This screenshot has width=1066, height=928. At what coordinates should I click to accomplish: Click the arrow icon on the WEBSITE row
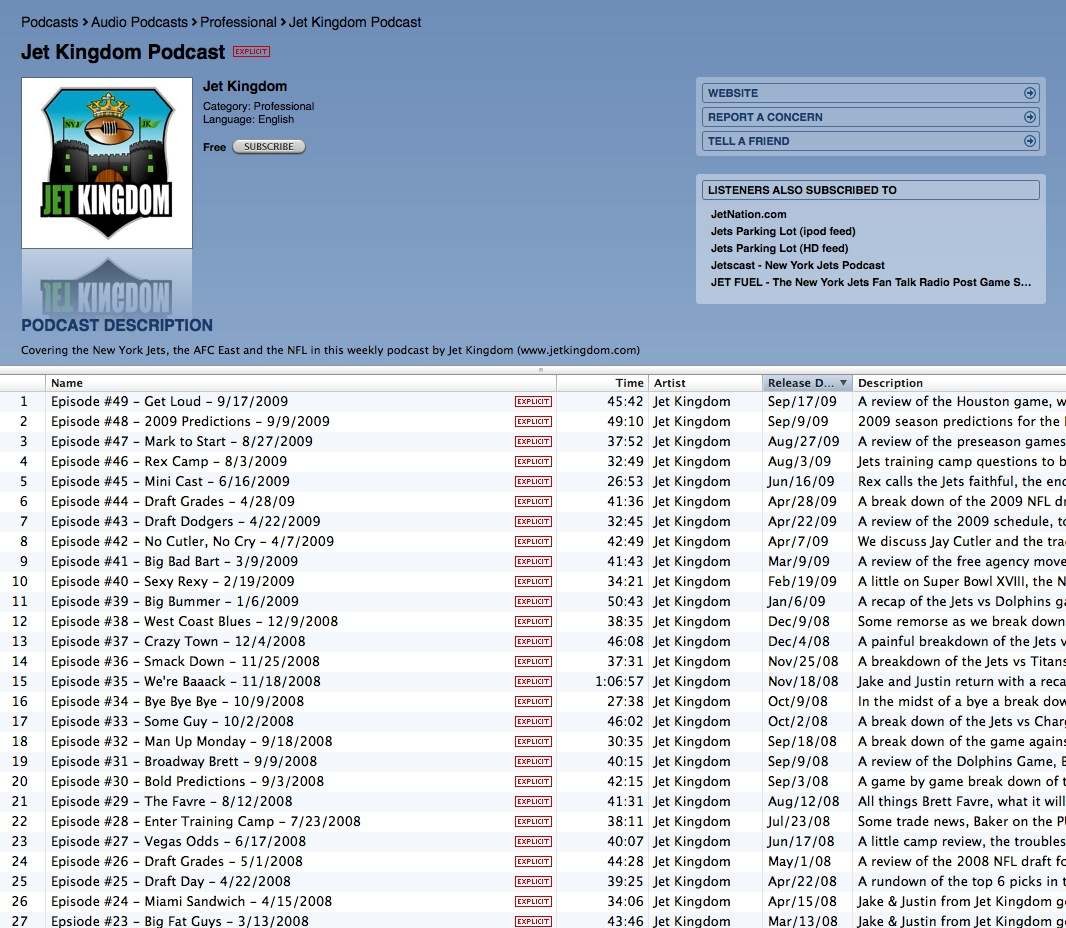click(x=1030, y=93)
